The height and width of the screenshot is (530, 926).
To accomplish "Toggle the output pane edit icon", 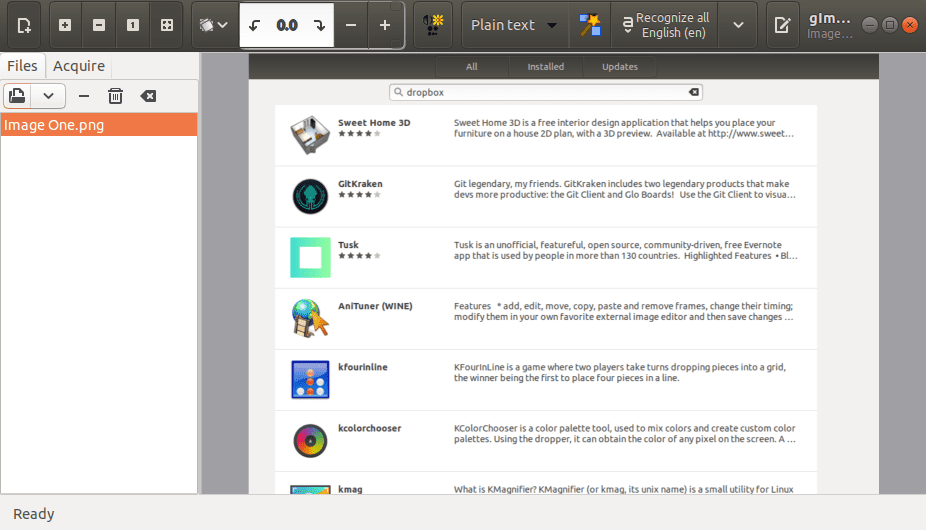I will coord(782,25).
